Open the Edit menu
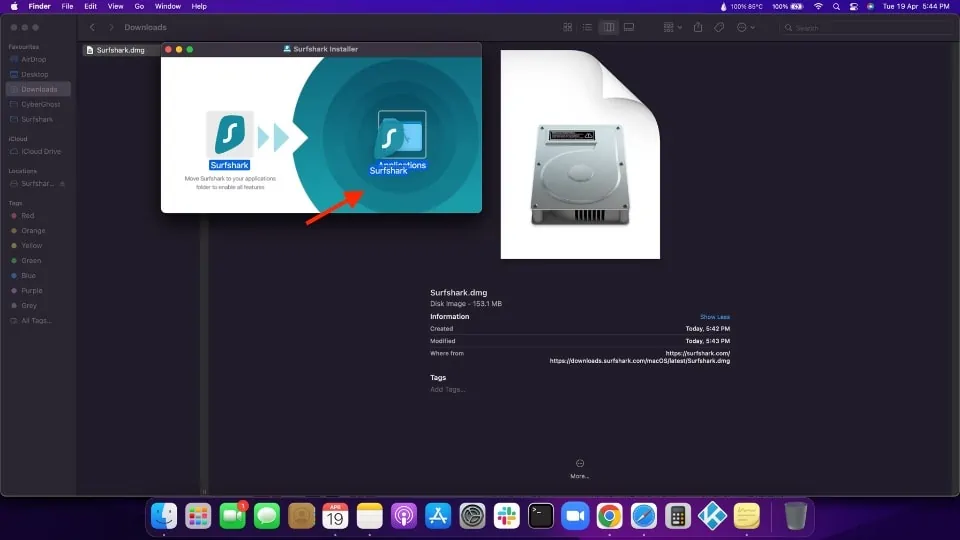The height and width of the screenshot is (540, 960). (91, 7)
